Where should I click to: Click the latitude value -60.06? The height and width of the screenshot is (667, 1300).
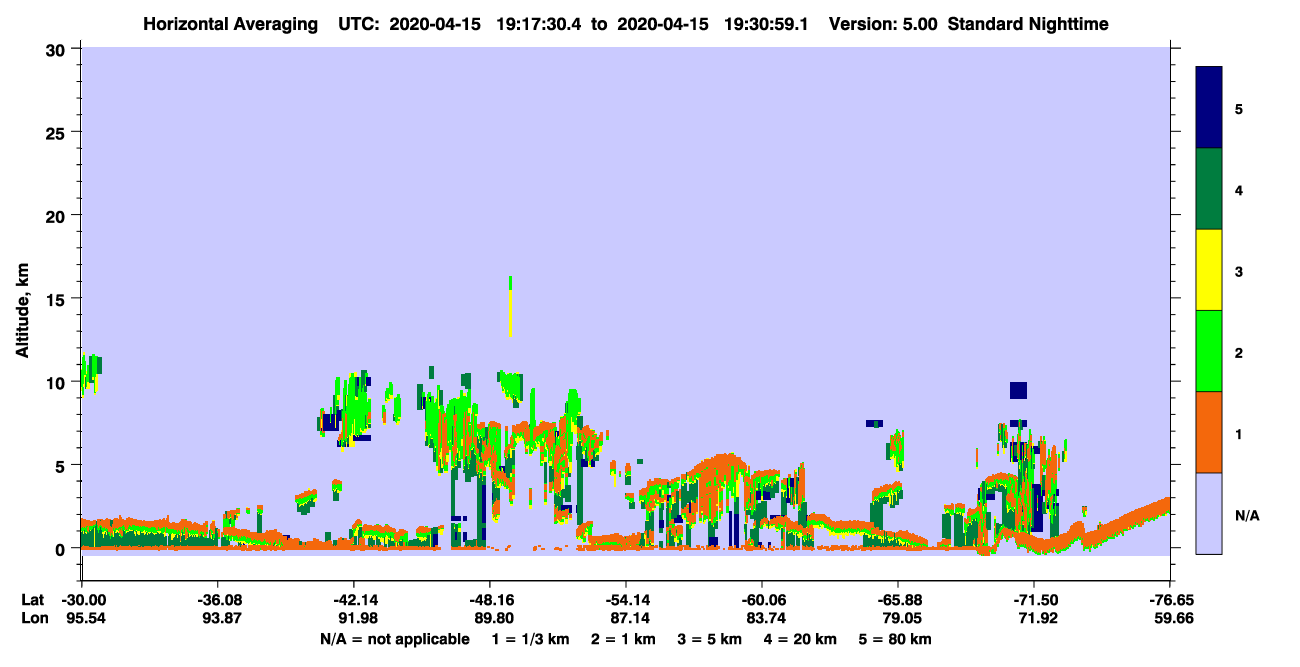pyautogui.click(x=762, y=599)
